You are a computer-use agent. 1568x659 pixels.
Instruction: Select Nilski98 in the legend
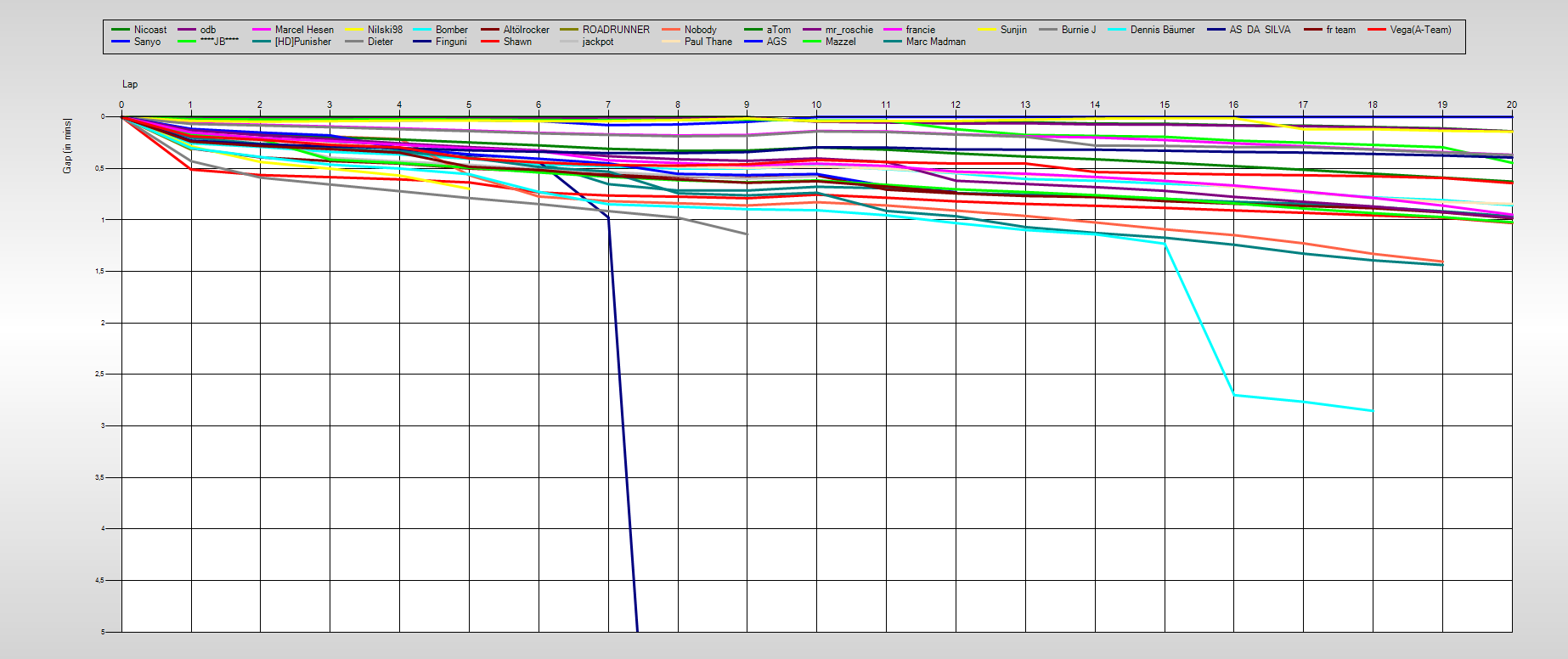pyautogui.click(x=385, y=30)
